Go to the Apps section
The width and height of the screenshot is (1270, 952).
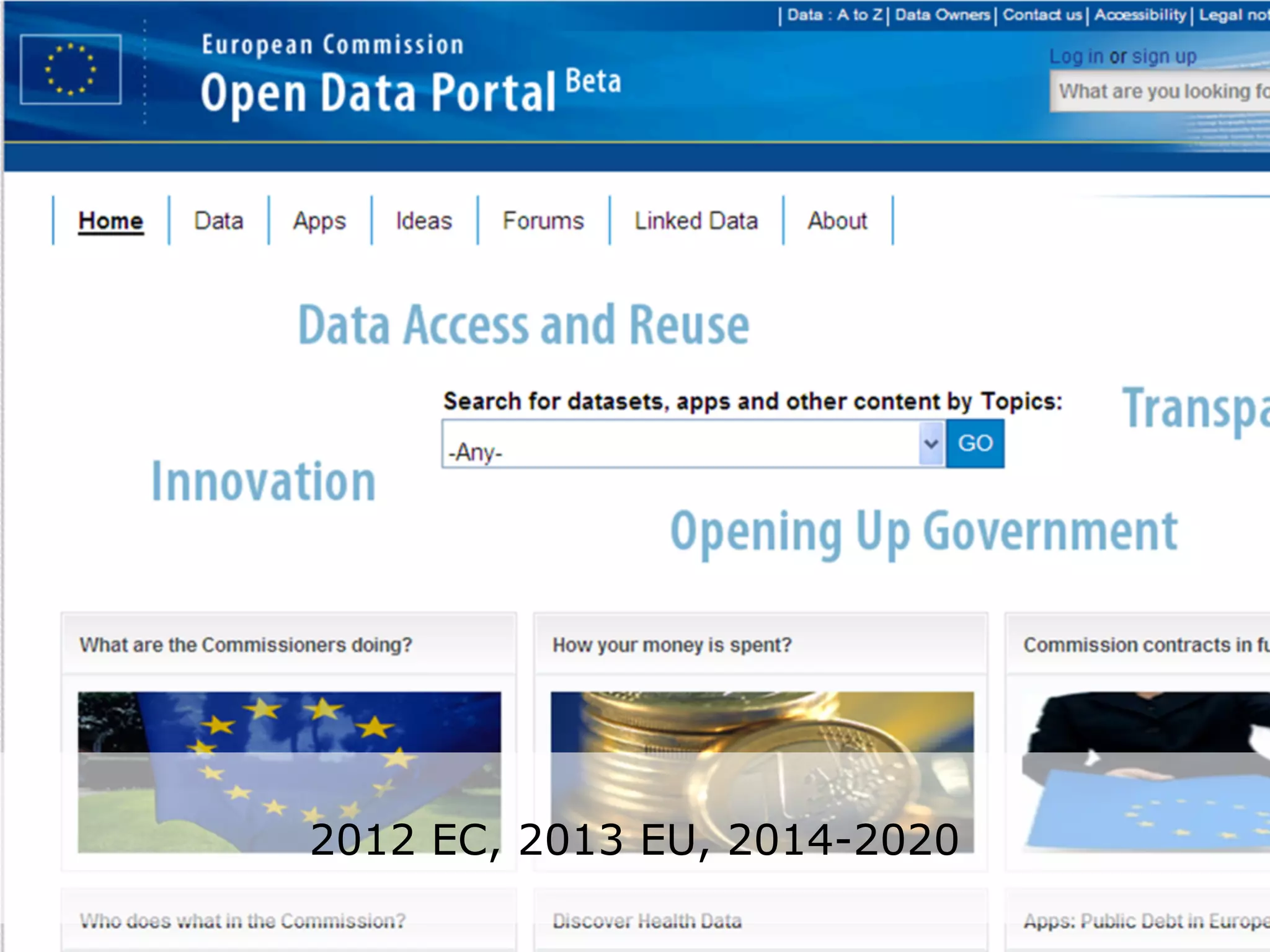click(319, 221)
